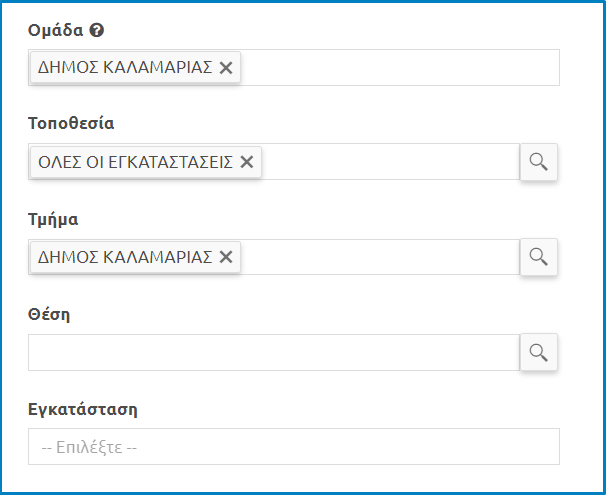
Task: Click the Ομάδα field label
Action: (x=56, y=30)
